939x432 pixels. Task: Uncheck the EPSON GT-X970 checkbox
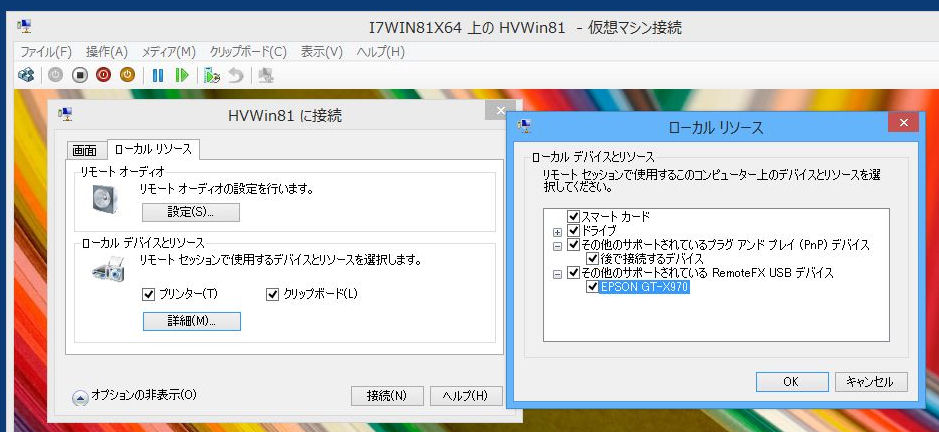coord(593,288)
